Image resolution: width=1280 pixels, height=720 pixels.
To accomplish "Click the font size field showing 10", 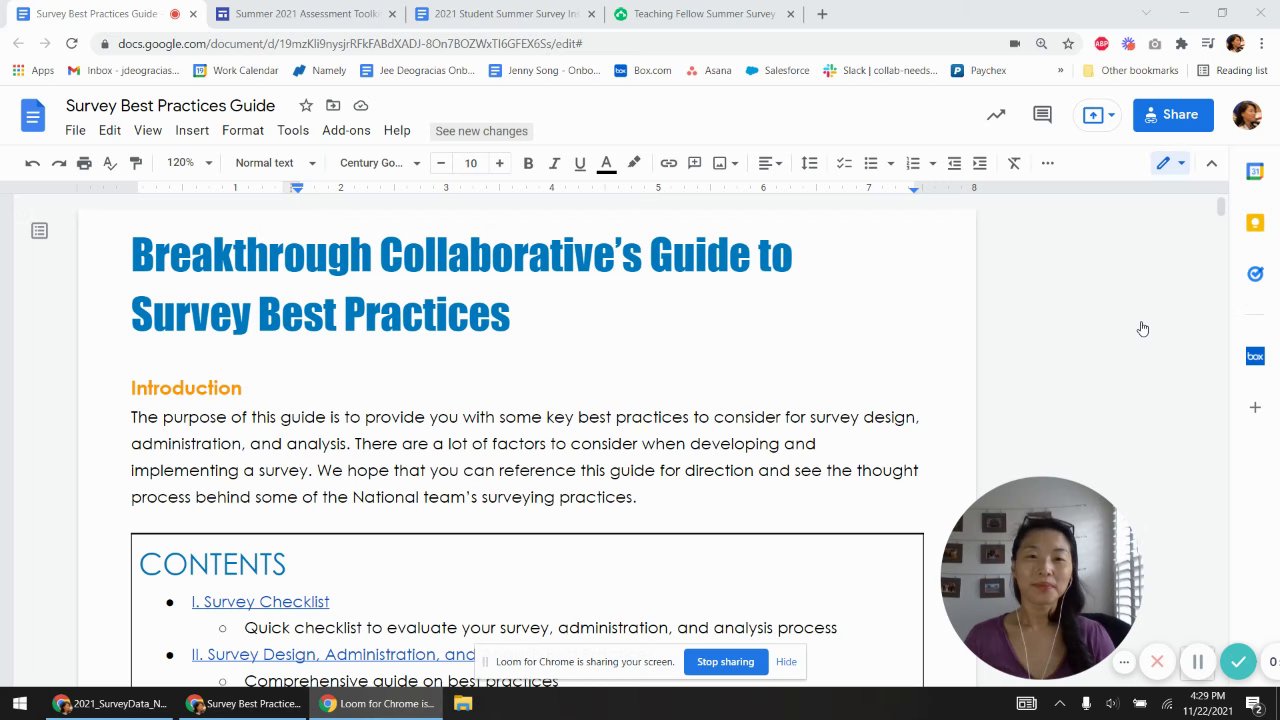I will [x=470, y=163].
